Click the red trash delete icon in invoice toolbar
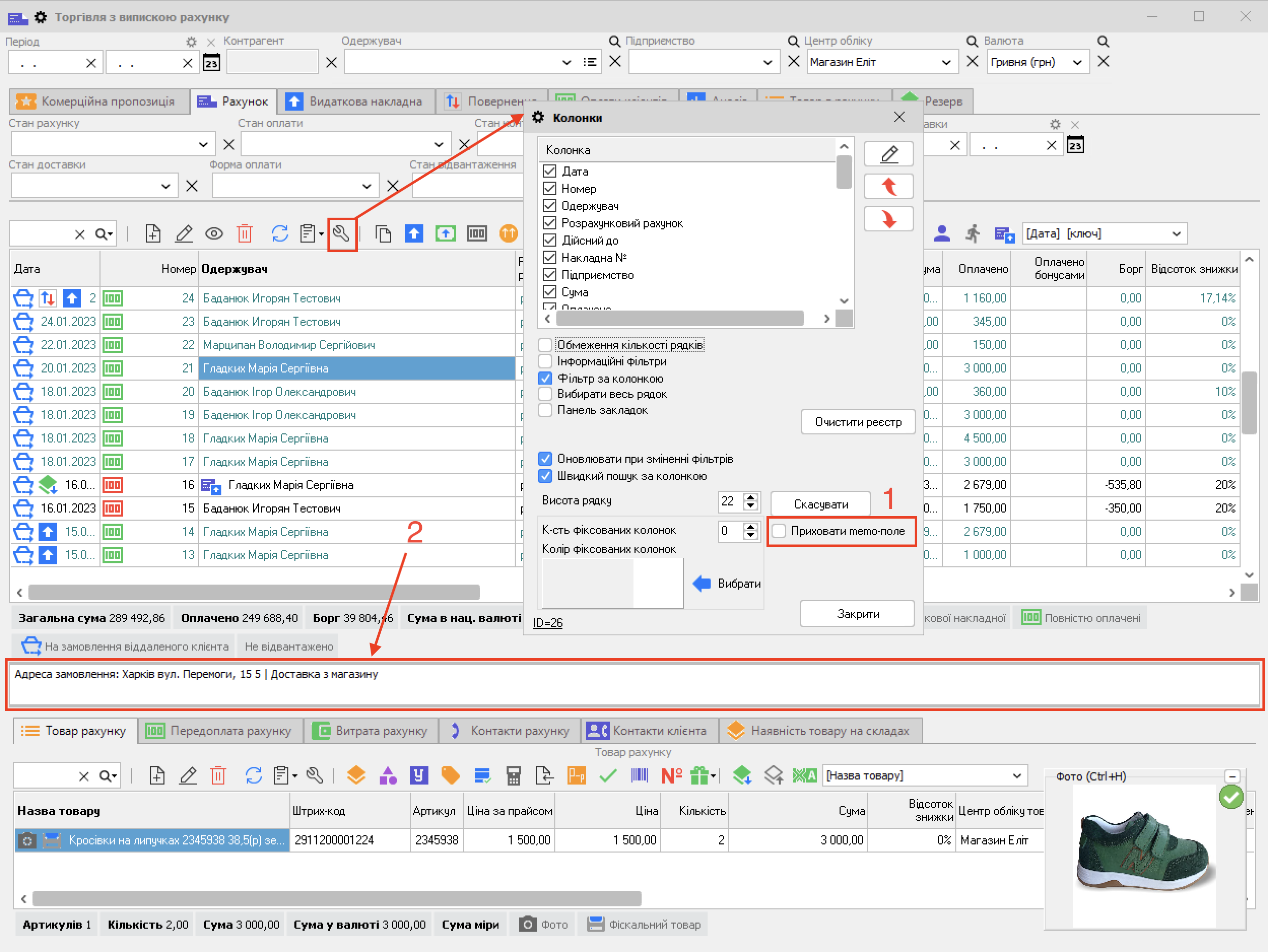 click(245, 234)
